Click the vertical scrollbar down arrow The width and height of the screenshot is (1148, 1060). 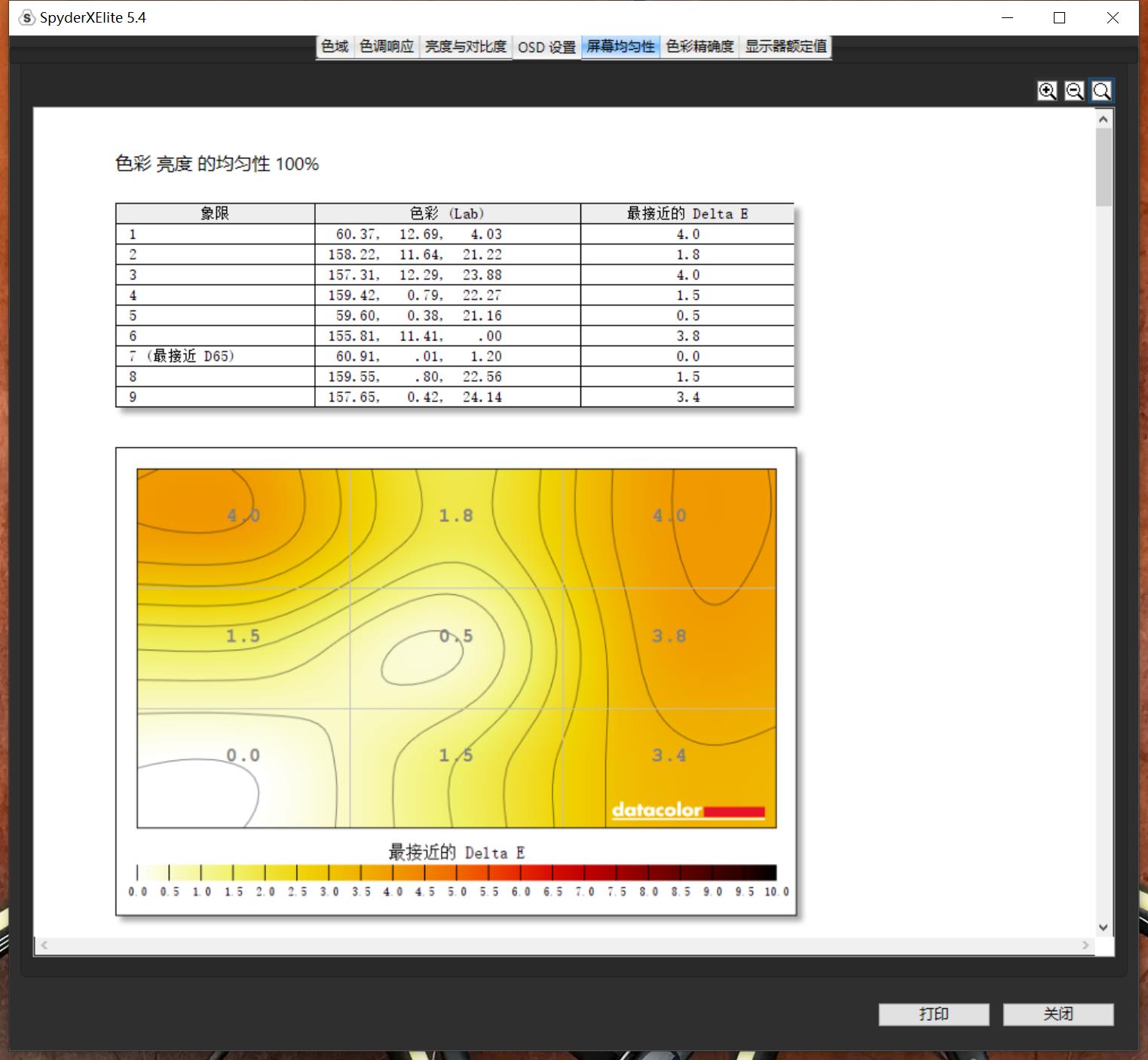pos(1104,927)
